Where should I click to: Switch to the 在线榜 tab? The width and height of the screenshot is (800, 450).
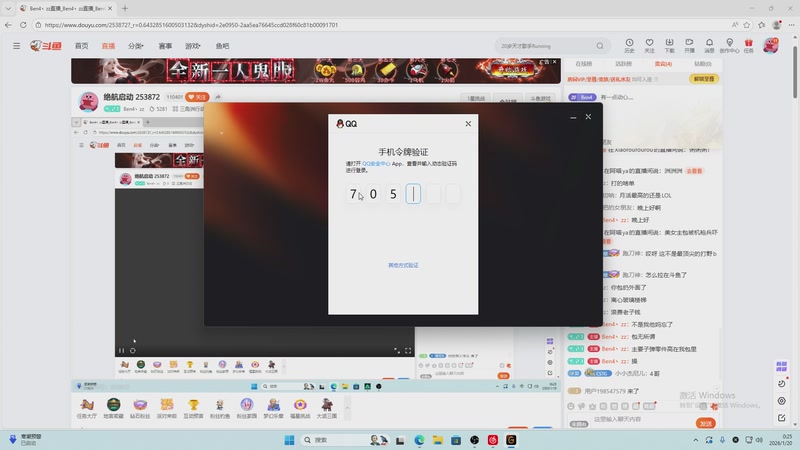tap(584, 64)
